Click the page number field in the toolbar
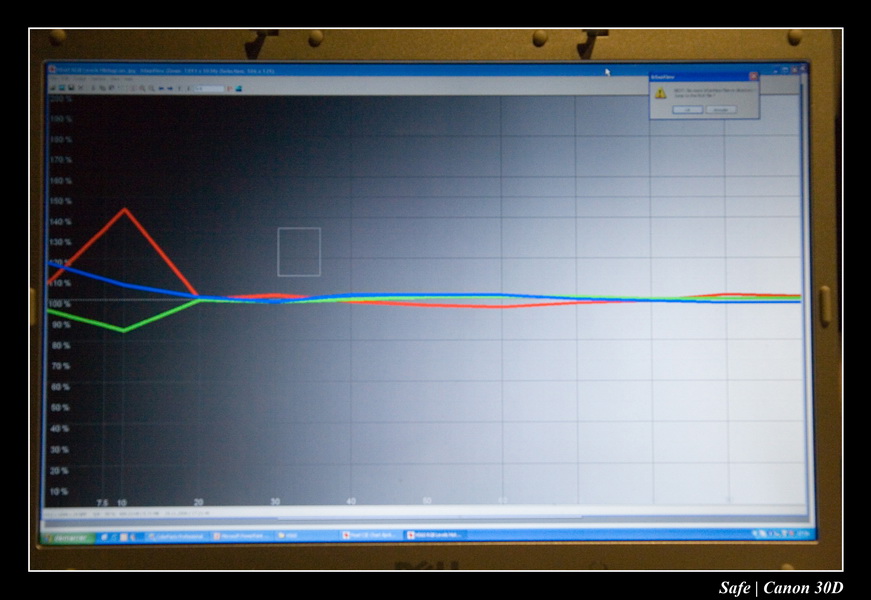871x600 pixels. point(209,88)
